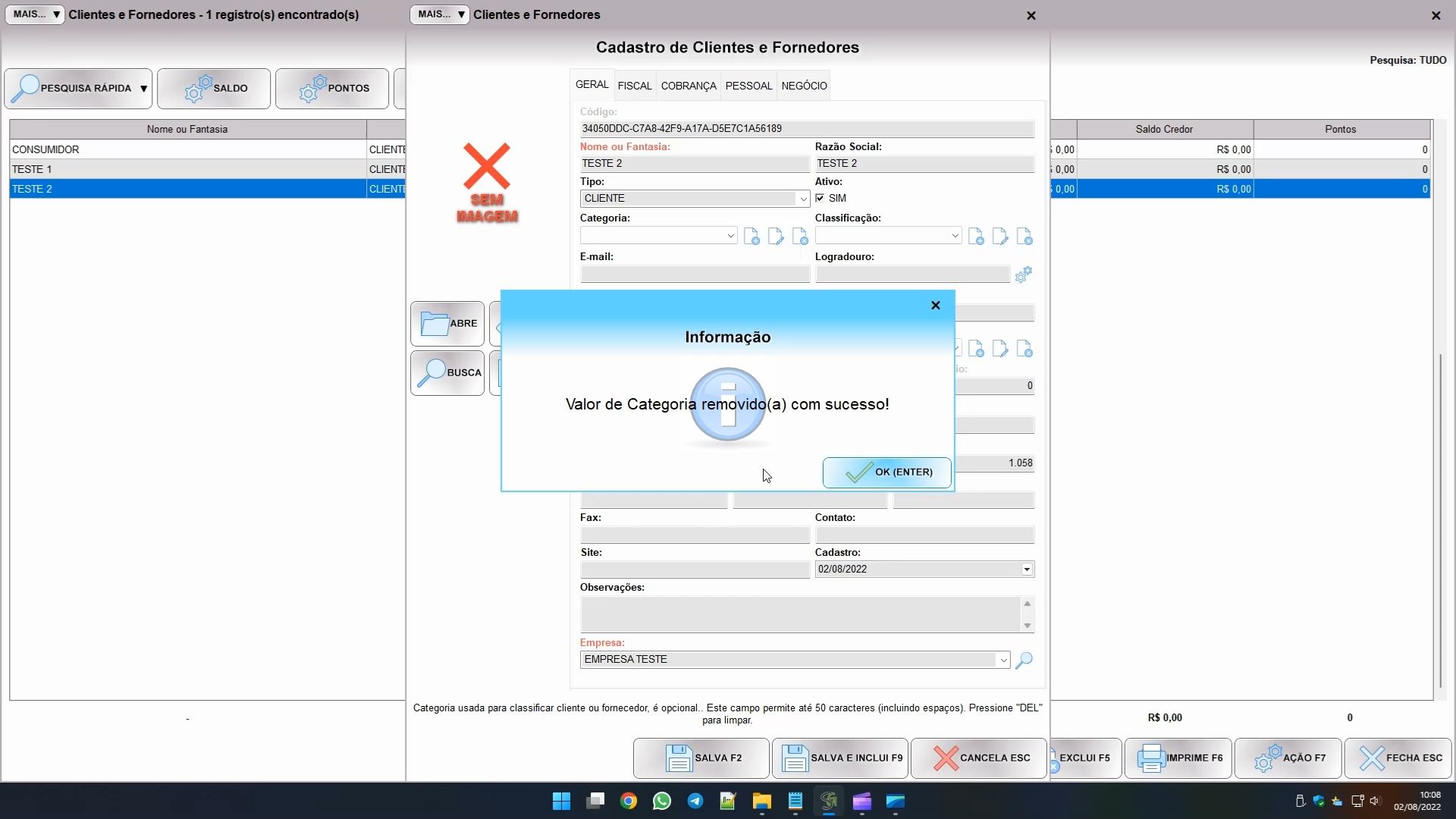Open WhatsApp from the taskbar
Image resolution: width=1456 pixels, height=819 pixels.
point(662,802)
